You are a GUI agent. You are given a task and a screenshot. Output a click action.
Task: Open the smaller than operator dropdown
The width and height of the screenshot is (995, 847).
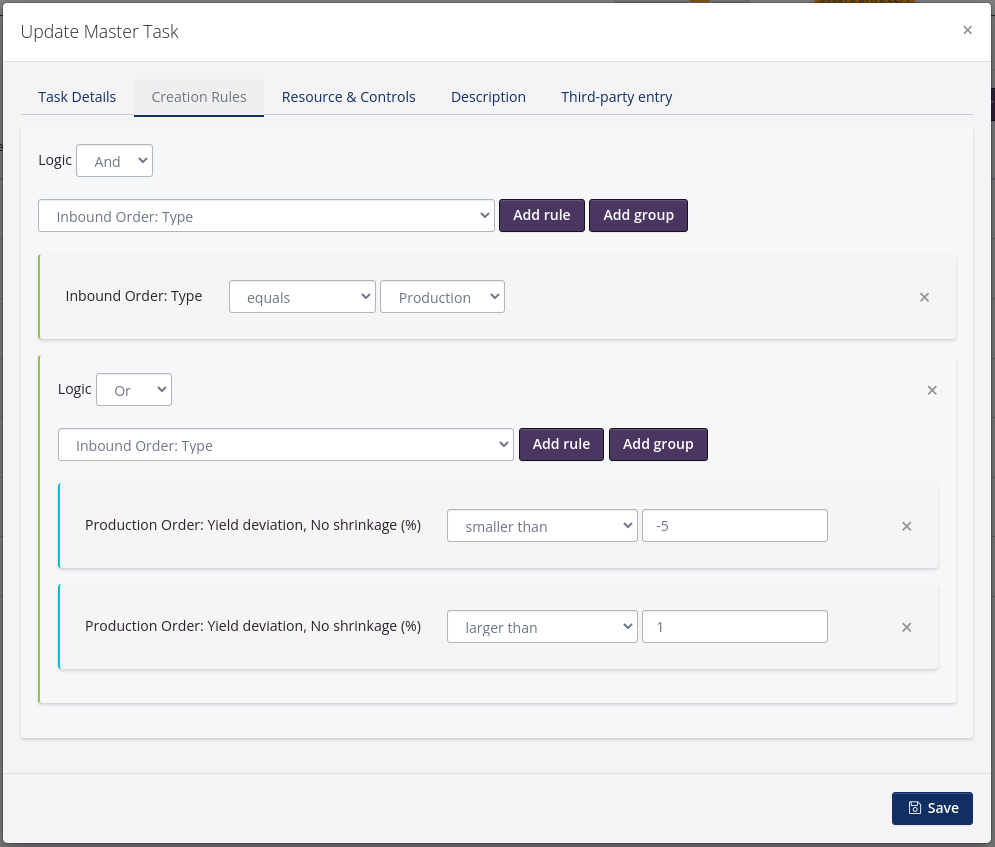pos(542,525)
